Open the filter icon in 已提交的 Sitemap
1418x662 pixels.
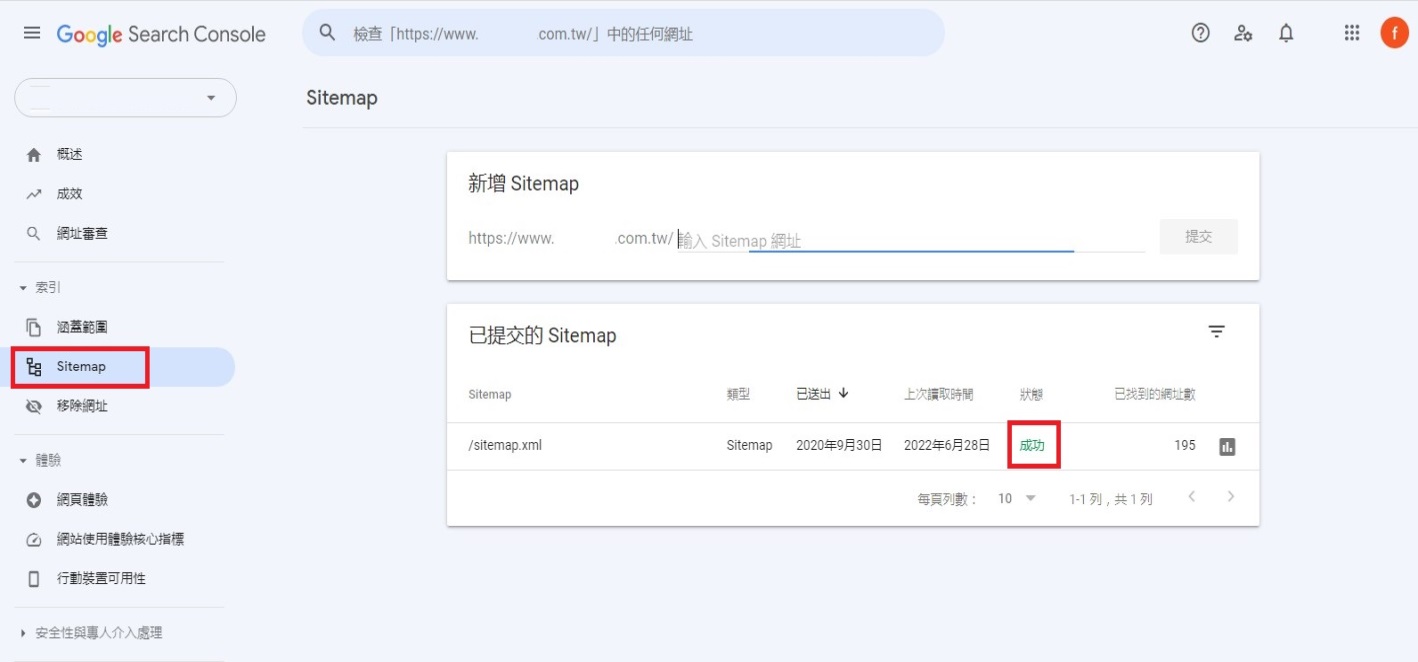1216,332
